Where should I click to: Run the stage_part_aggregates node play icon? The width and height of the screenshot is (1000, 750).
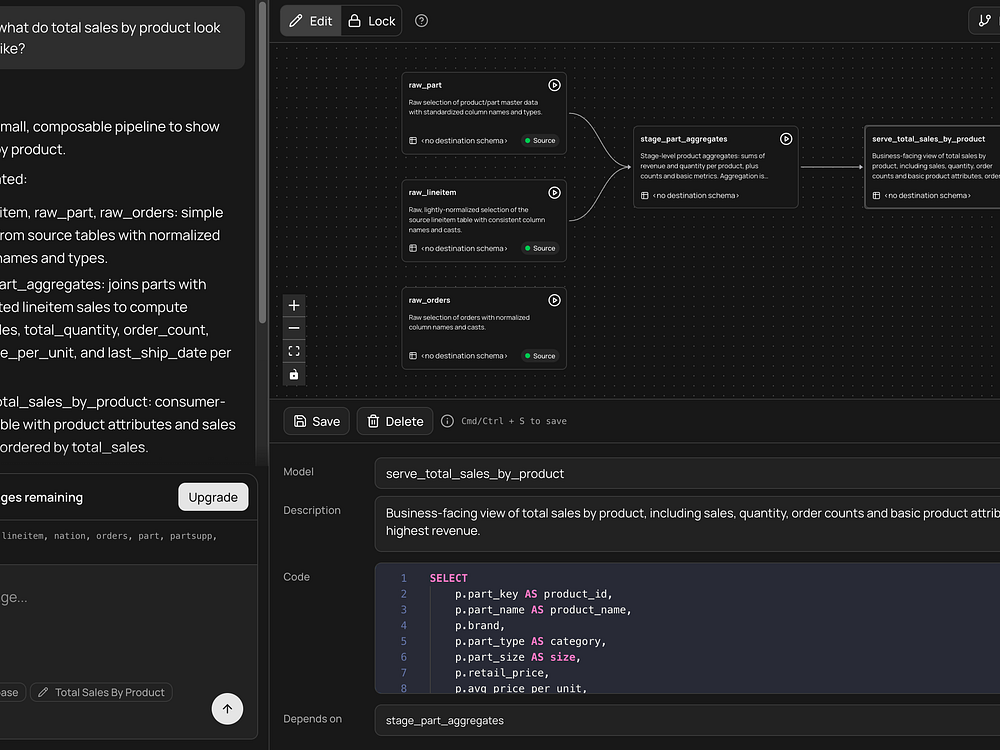(x=786, y=139)
